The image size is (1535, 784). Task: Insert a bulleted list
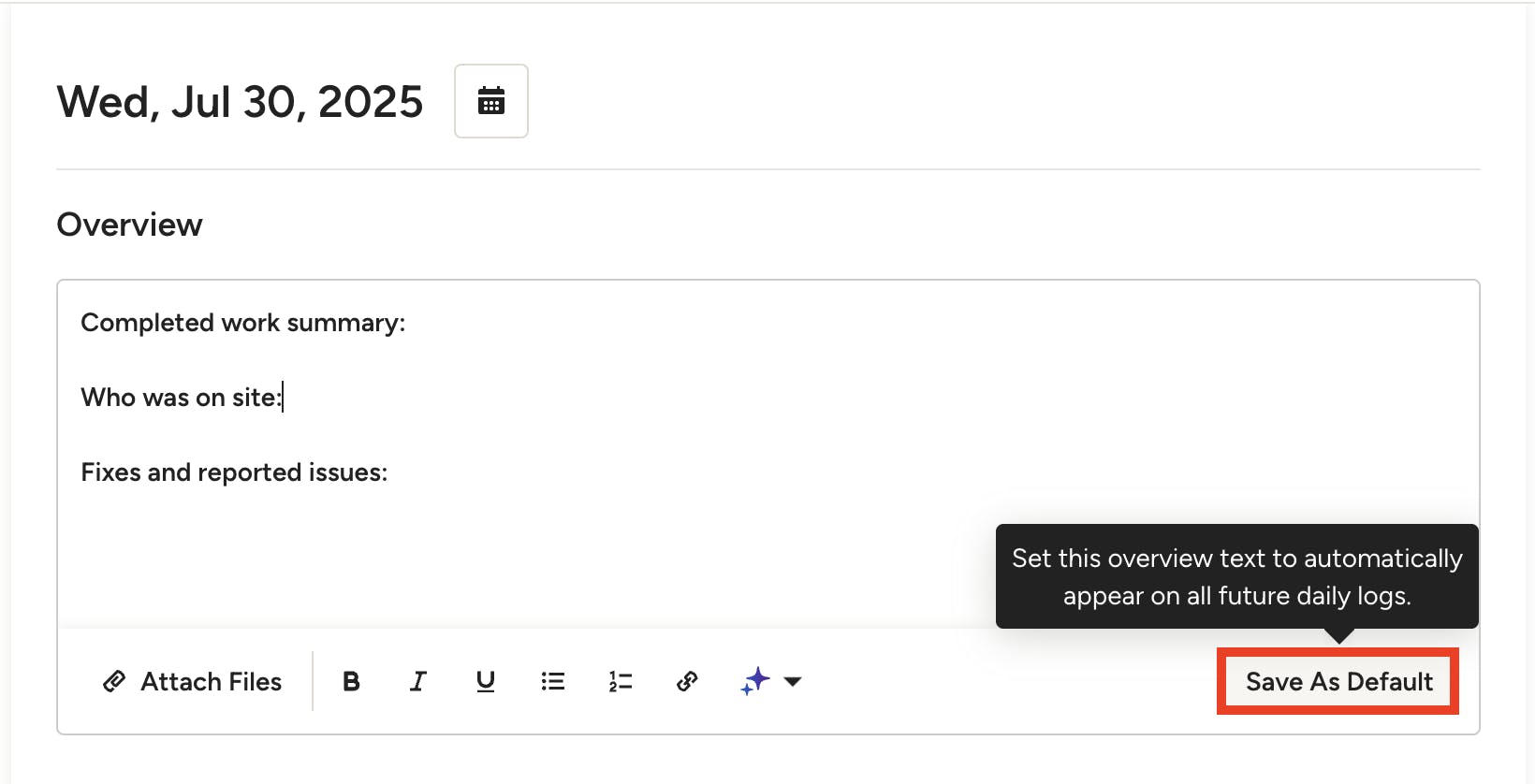coord(553,681)
